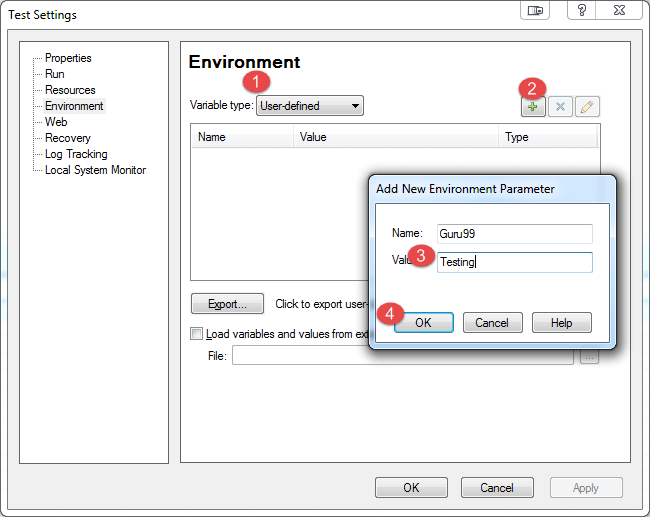Image resolution: width=650 pixels, height=517 pixels.
Task: Click the layout icon in the title bar
Action: pyautogui.click(x=535, y=11)
